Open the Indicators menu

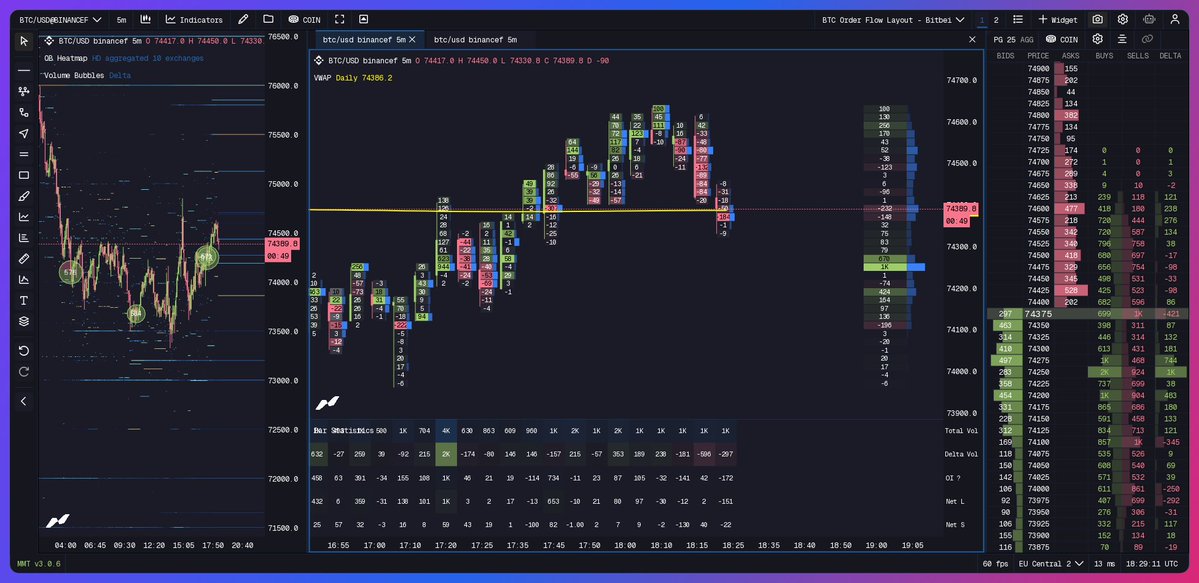pos(194,19)
